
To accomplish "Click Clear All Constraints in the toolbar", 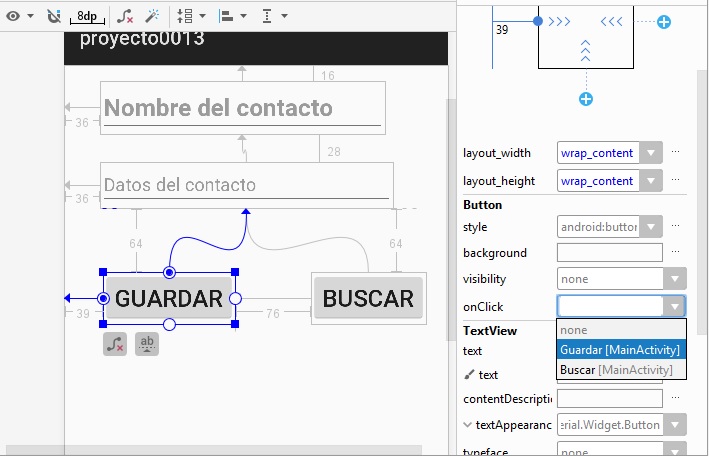I will click(x=124, y=16).
